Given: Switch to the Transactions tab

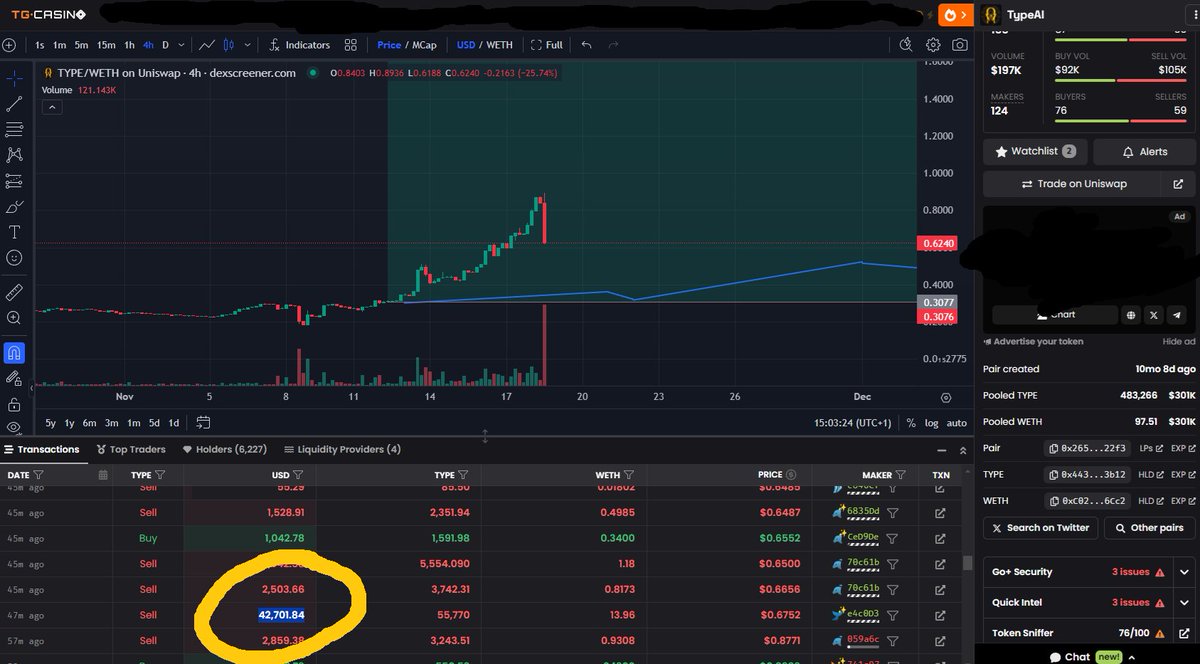Looking at the screenshot, I should 41,449.
